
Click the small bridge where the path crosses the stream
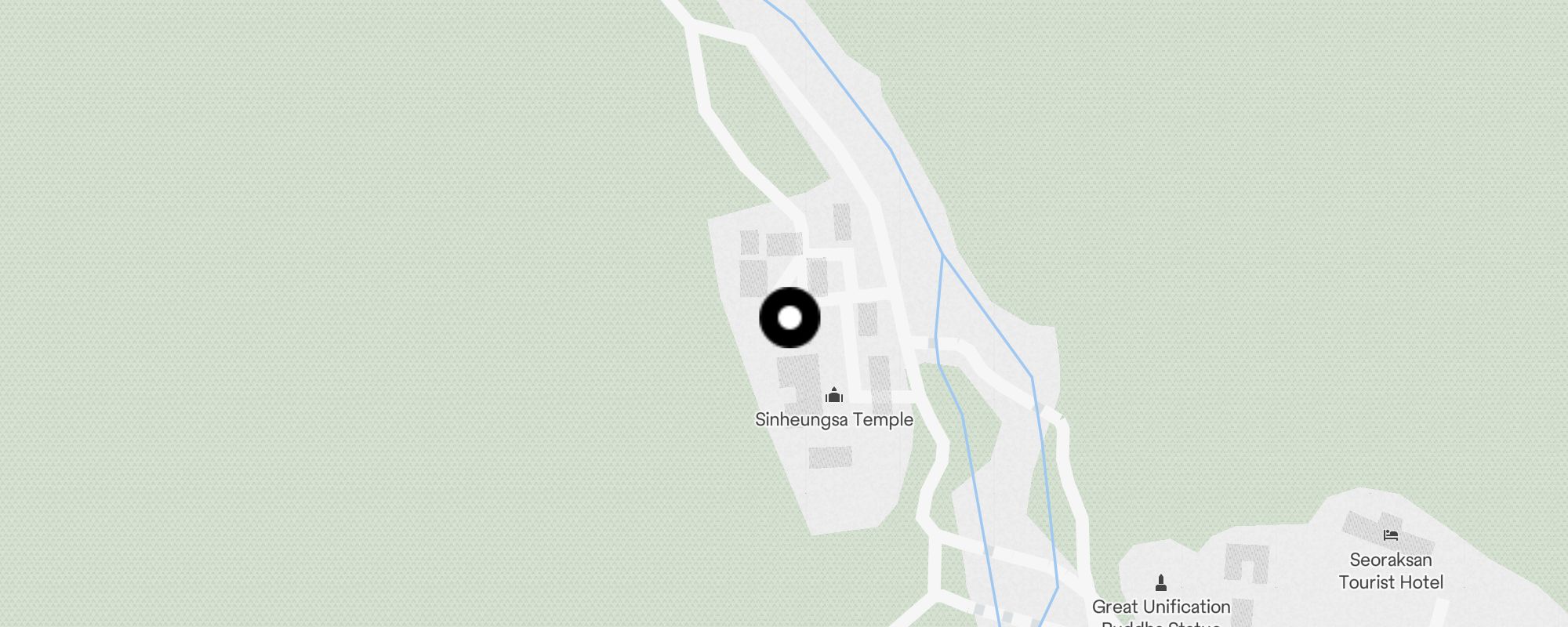coord(932,342)
